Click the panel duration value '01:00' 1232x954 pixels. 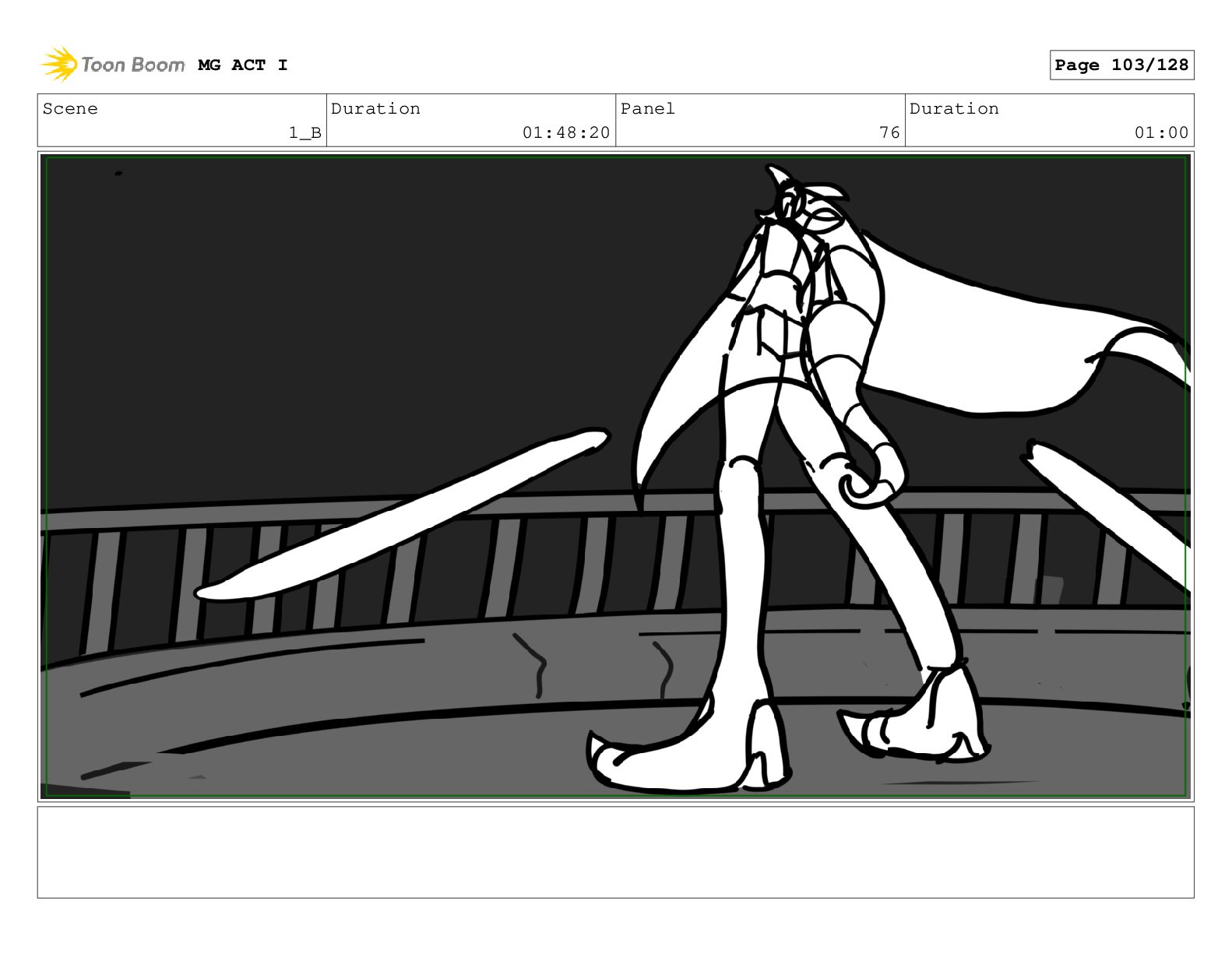click(1161, 133)
